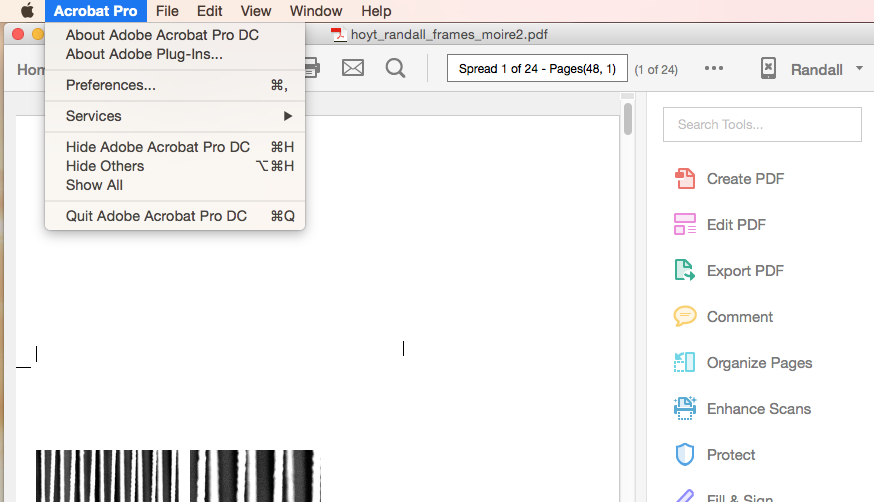The width and height of the screenshot is (874, 502).
Task: Click the Export PDF icon
Action: 684,270
